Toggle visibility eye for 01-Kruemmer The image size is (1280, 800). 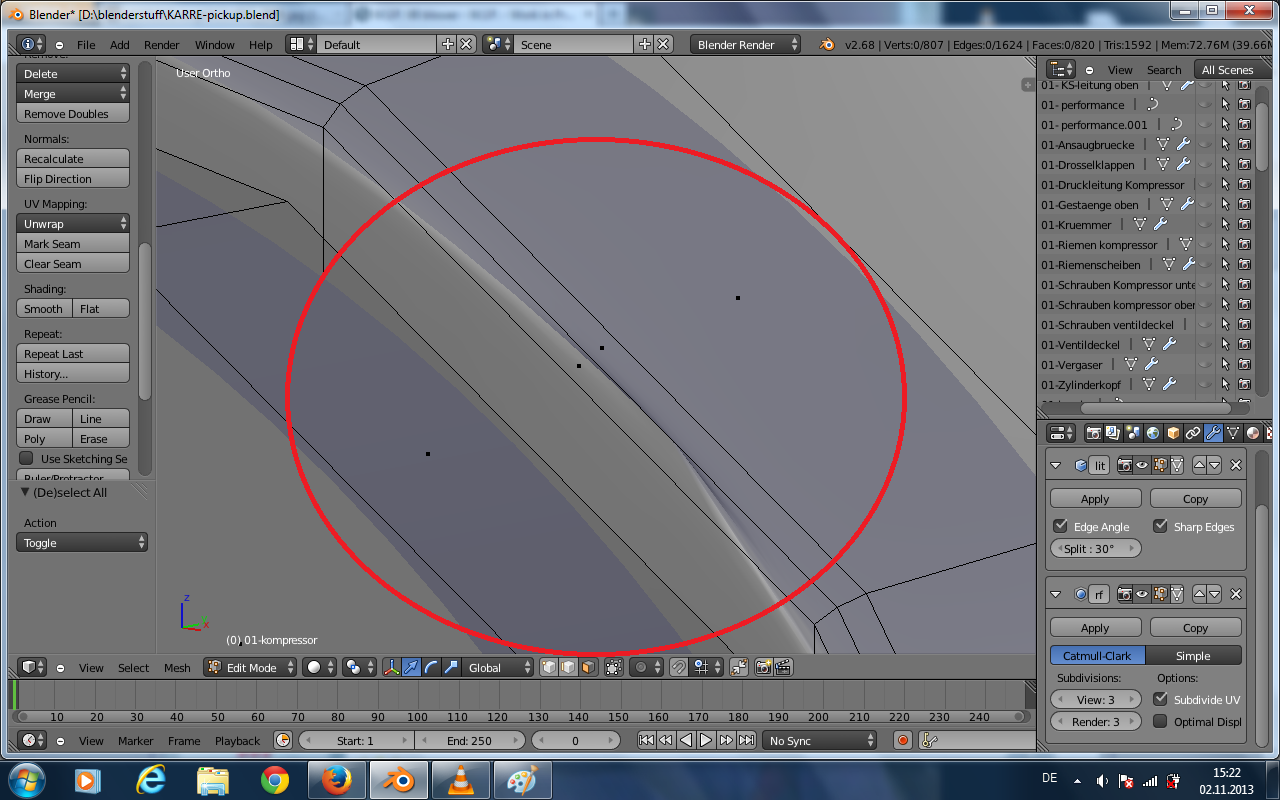(x=1205, y=224)
